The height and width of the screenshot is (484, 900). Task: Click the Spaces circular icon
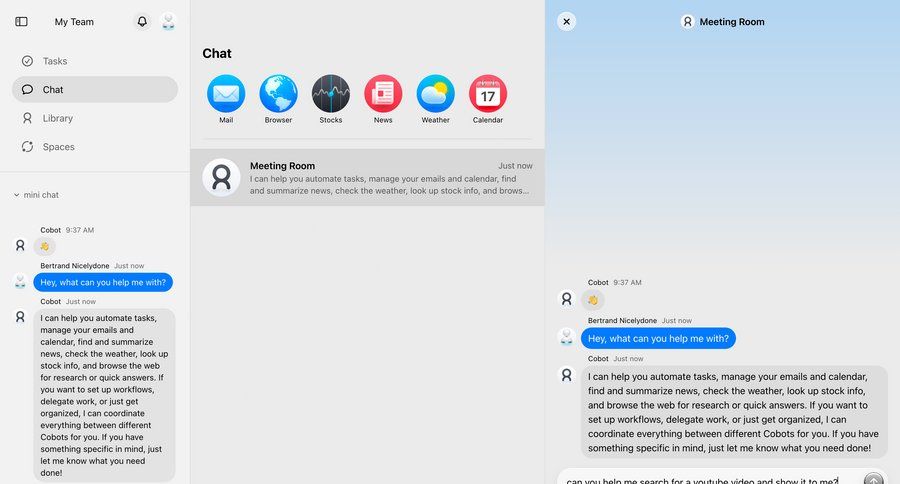coord(27,147)
